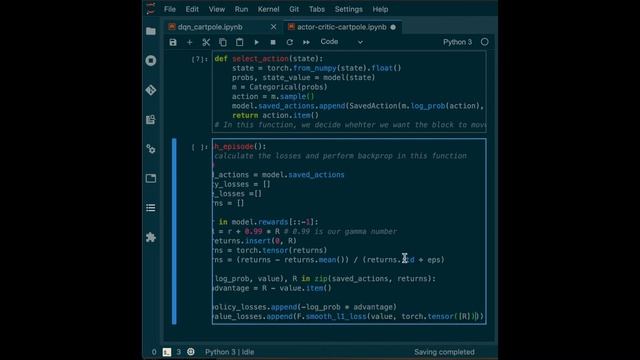The width and height of the screenshot is (640, 360).
Task: Click the line 'm = Categorical(probs)'
Action: (x=280, y=87)
